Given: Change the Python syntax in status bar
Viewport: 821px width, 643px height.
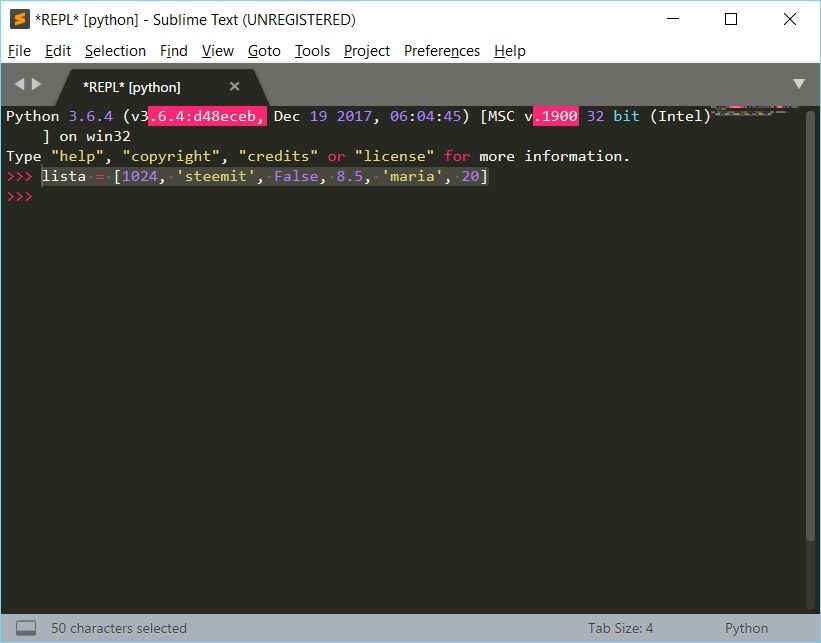Looking at the screenshot, I should (x=746, y=628).
